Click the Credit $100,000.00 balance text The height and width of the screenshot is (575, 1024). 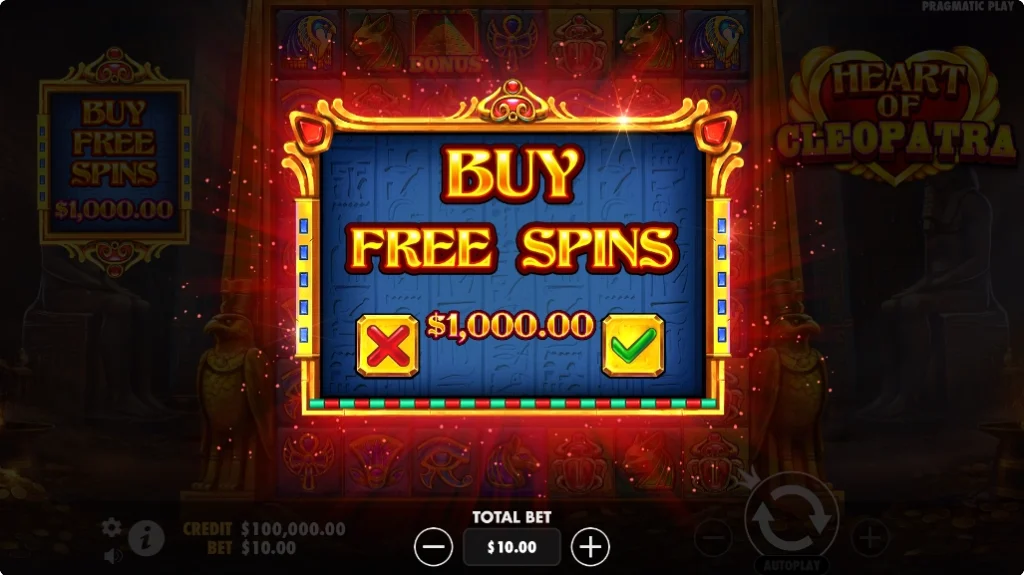pos(264,529)
